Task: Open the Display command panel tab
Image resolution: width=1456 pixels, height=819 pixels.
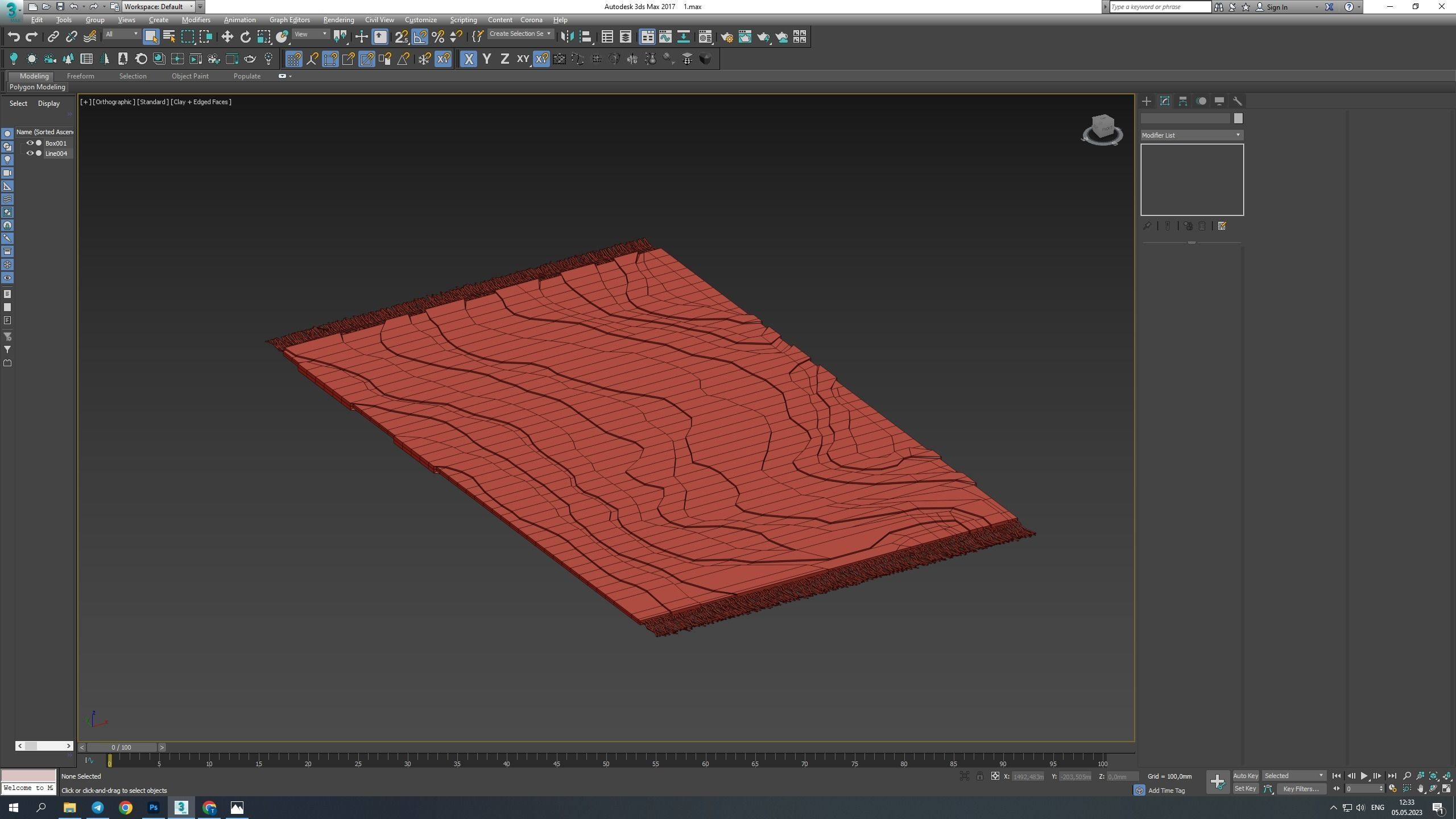Action: [x=1219, y=101]
